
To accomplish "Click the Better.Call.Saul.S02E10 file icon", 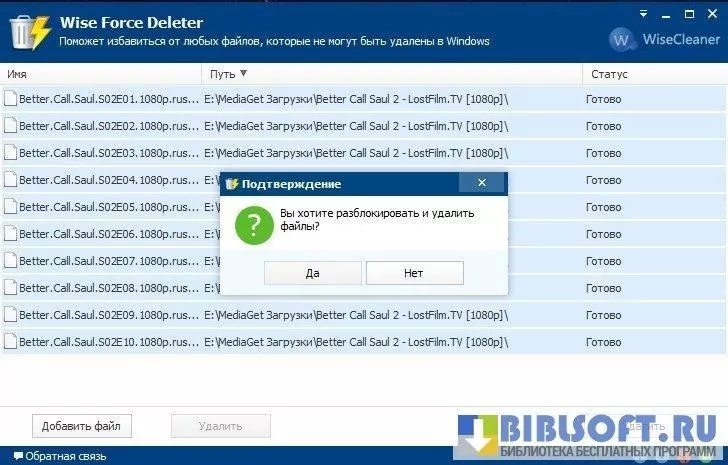I will 11,341.
